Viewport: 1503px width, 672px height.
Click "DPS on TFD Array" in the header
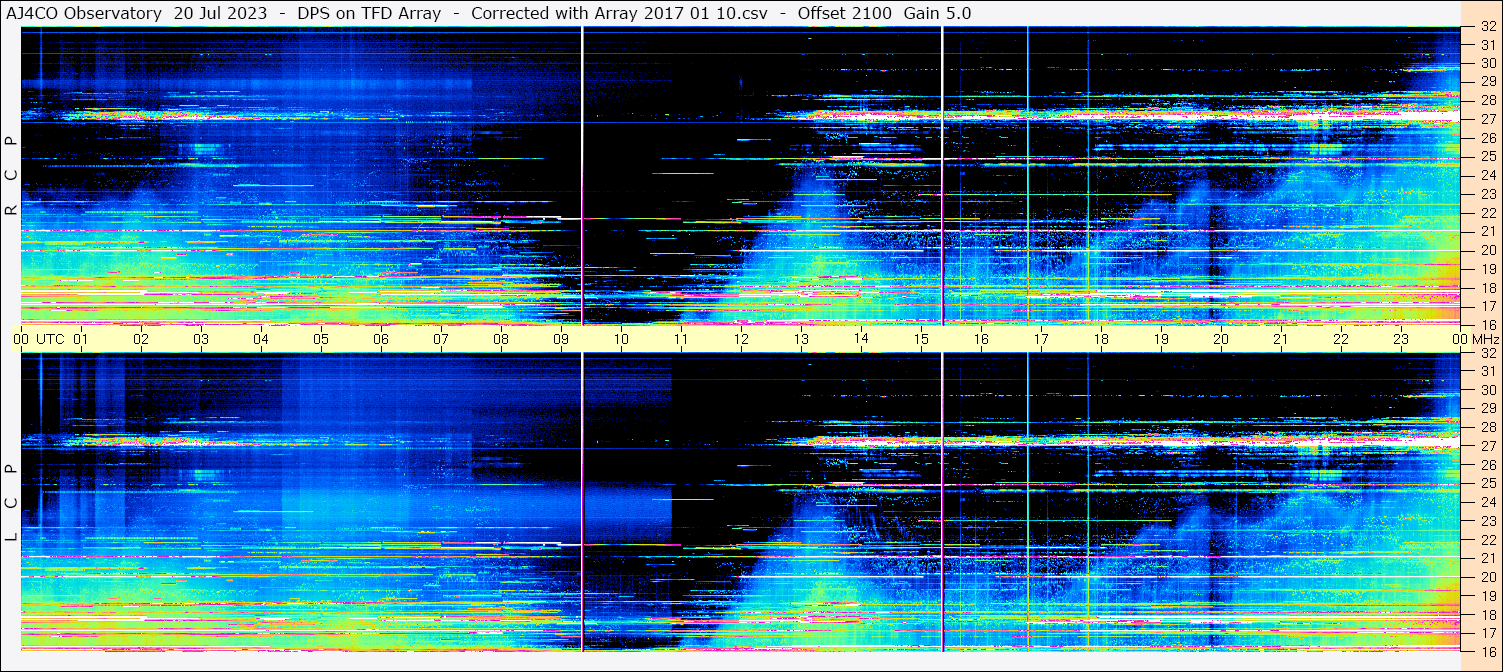pos(370,13)
